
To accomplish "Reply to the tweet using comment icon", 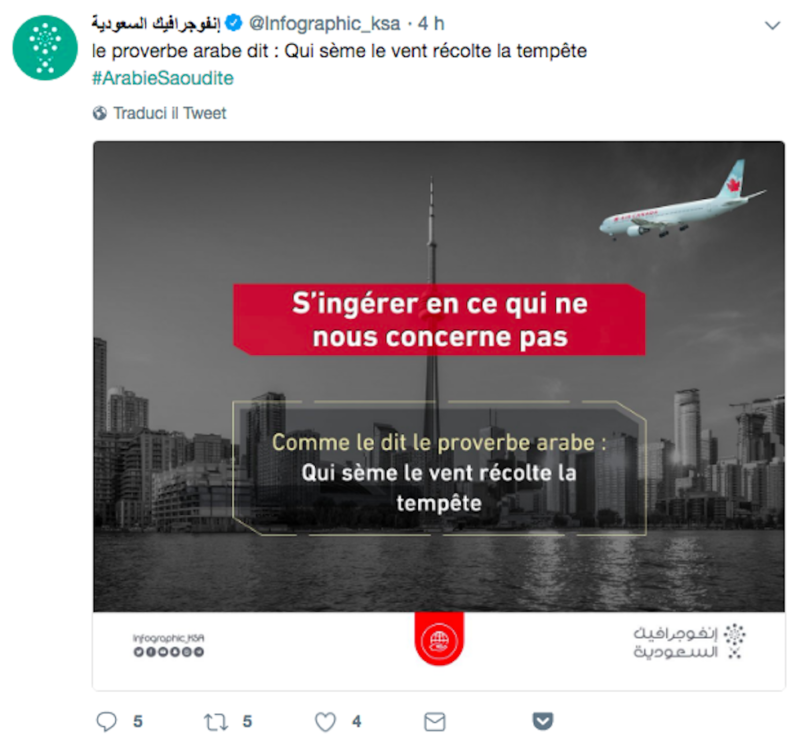I will click(x=107, y=722).
